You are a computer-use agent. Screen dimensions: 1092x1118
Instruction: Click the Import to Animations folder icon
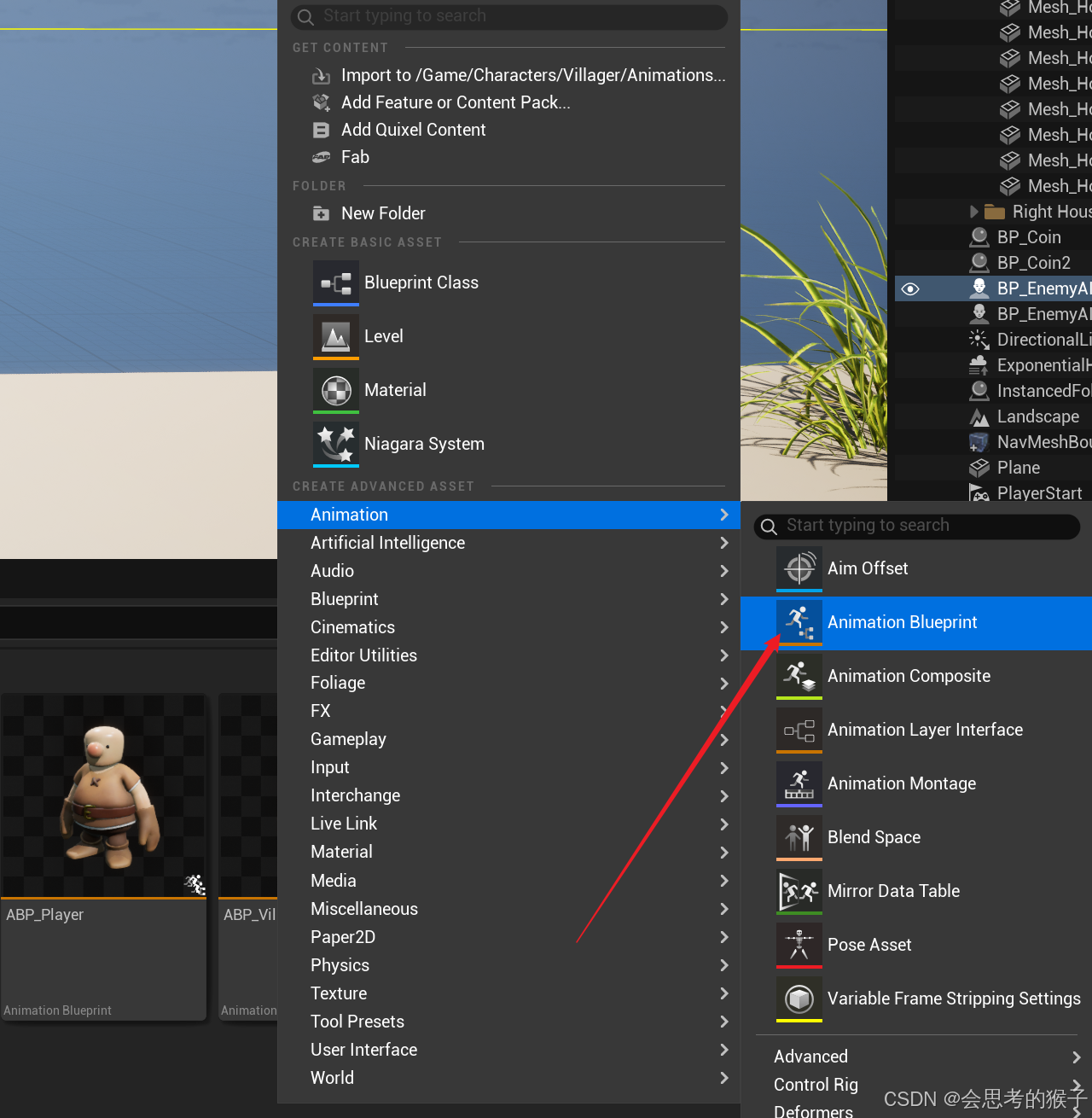(321, 76)
